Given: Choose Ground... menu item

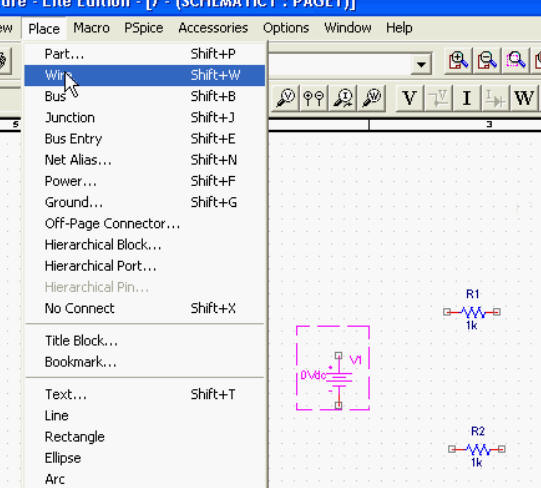Looking at the screenshot, I should 145,202.
